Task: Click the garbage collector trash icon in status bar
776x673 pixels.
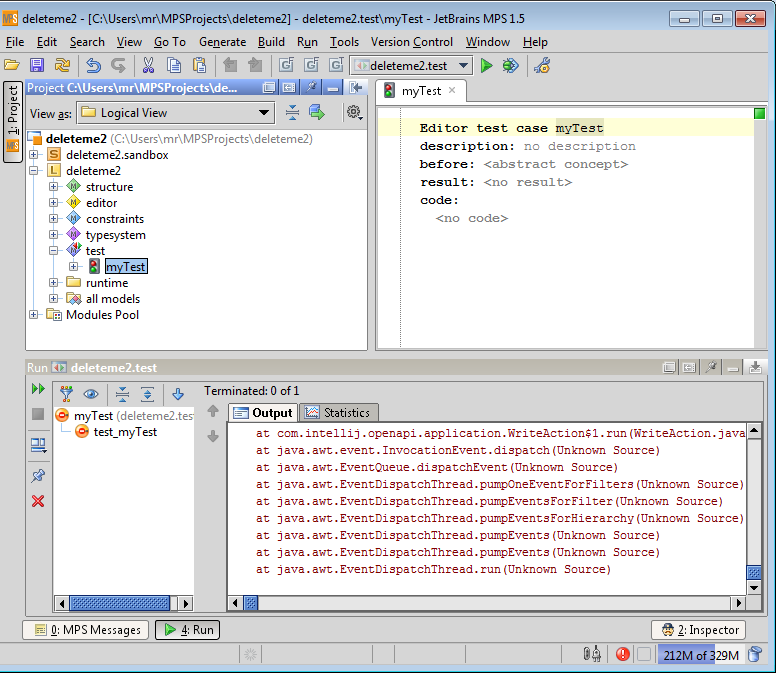Action: (x=755, y=655)
